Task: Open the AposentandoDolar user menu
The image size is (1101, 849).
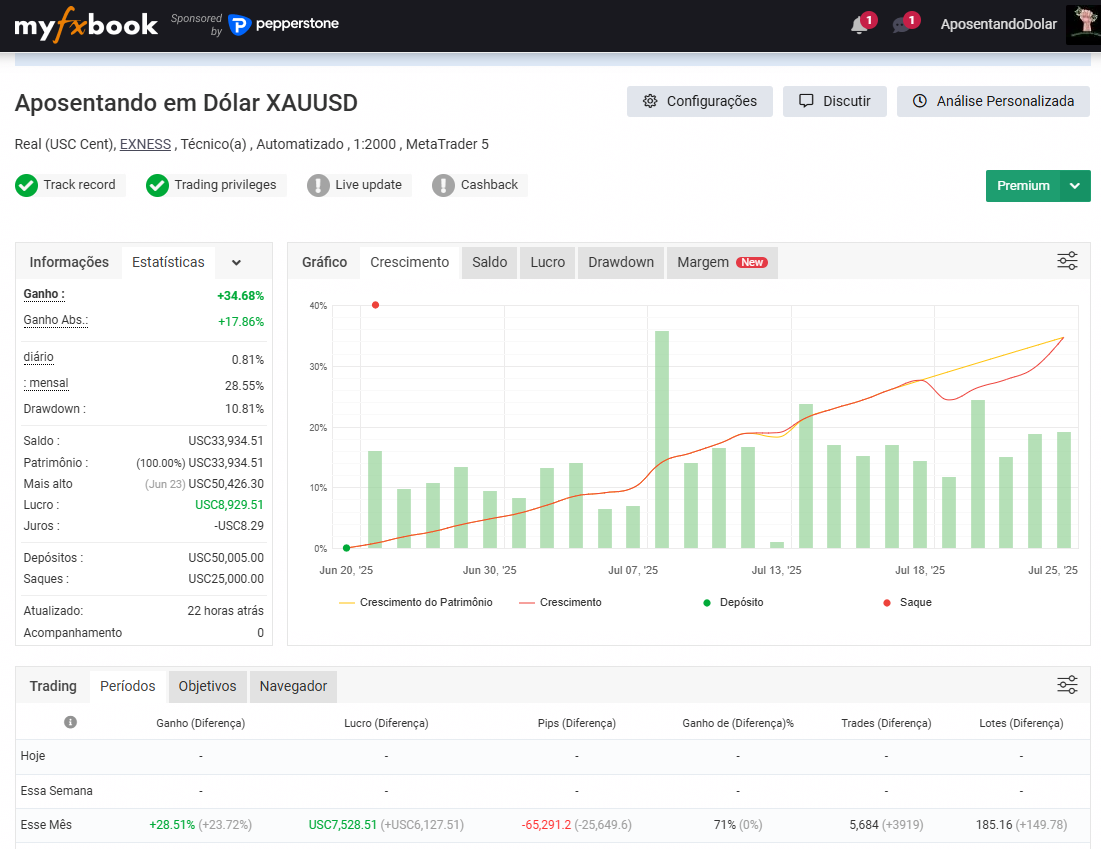Action: coord(998,25)
